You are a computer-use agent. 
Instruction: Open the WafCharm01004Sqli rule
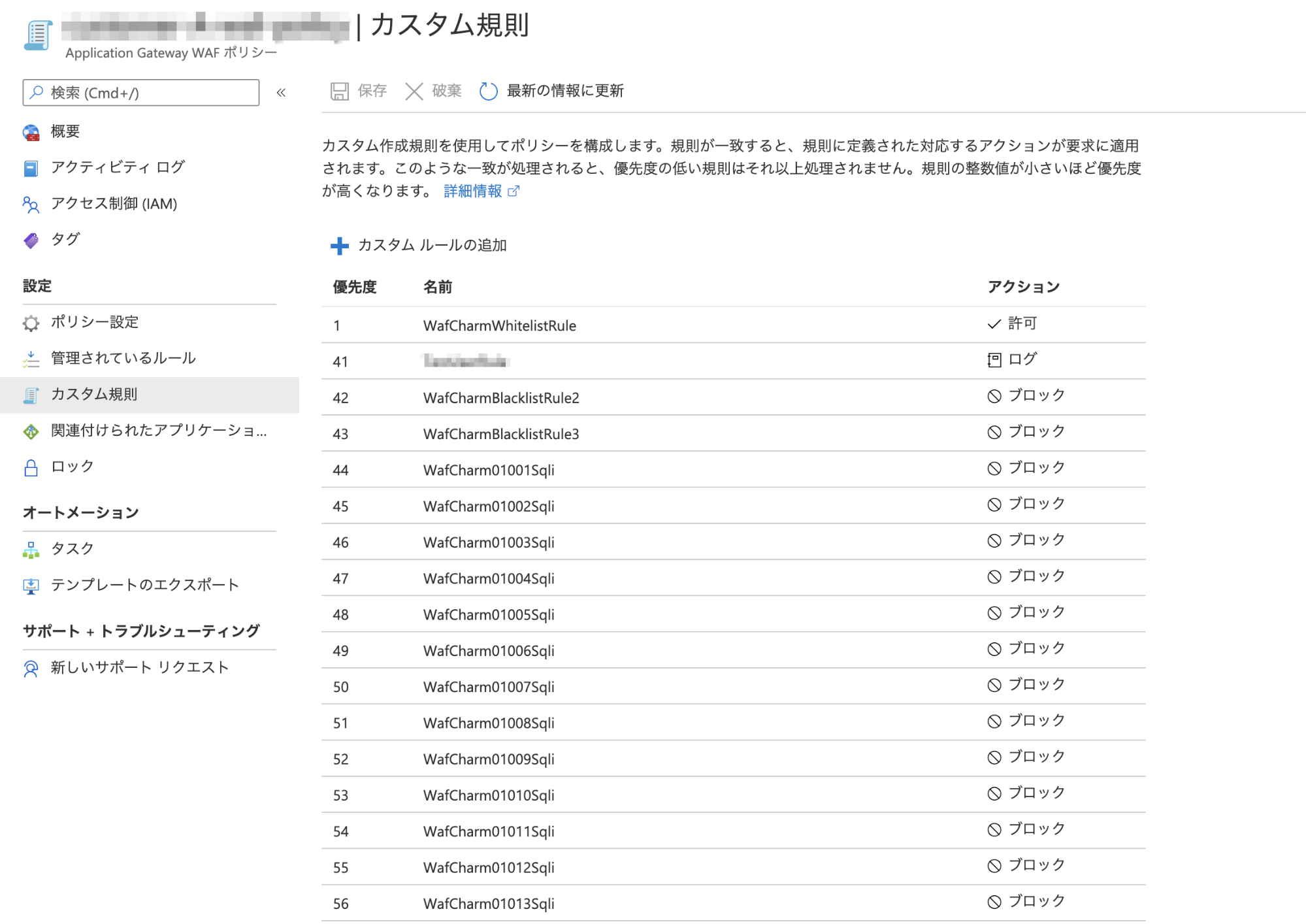pos(489,578)
